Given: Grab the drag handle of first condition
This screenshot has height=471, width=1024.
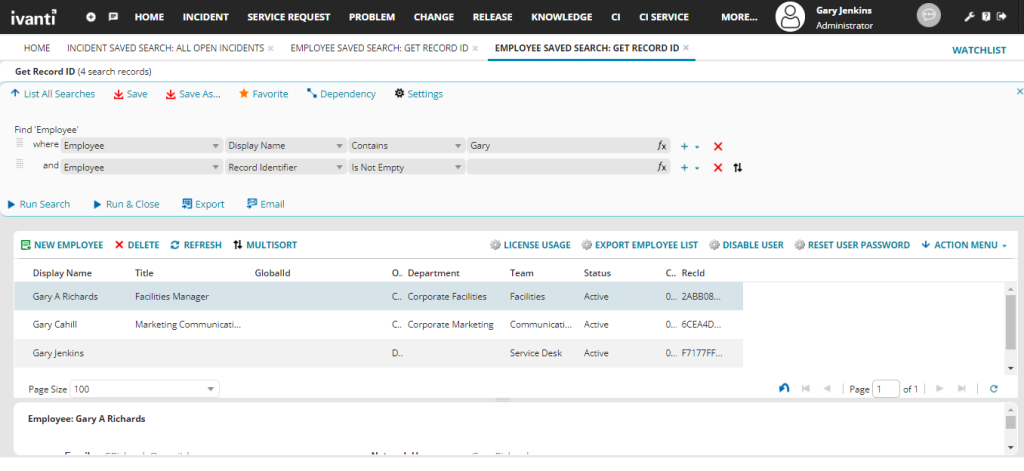Looking at the screenshot, I should (20, 143).
